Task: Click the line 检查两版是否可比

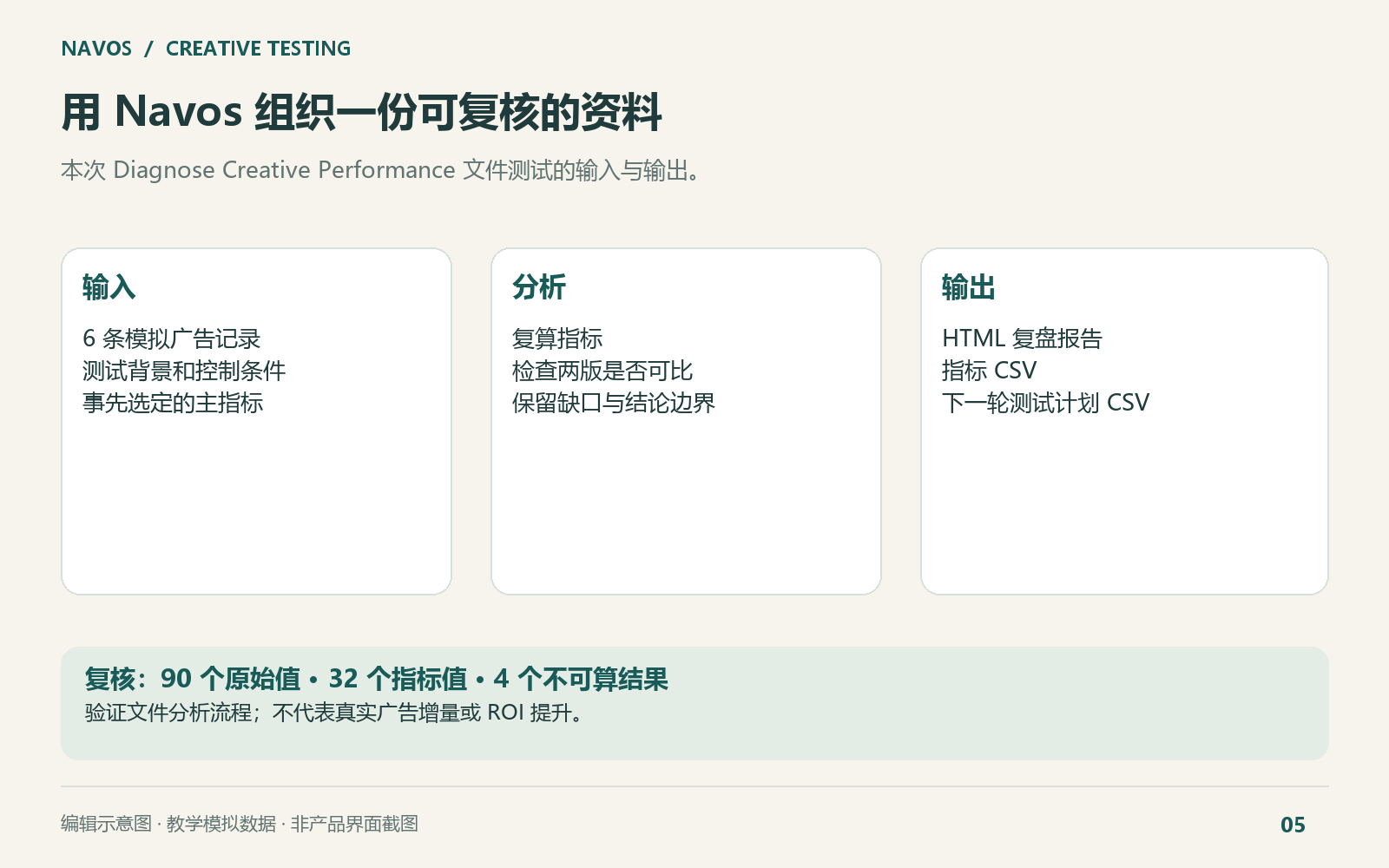Action: click(x=602, y=371)
